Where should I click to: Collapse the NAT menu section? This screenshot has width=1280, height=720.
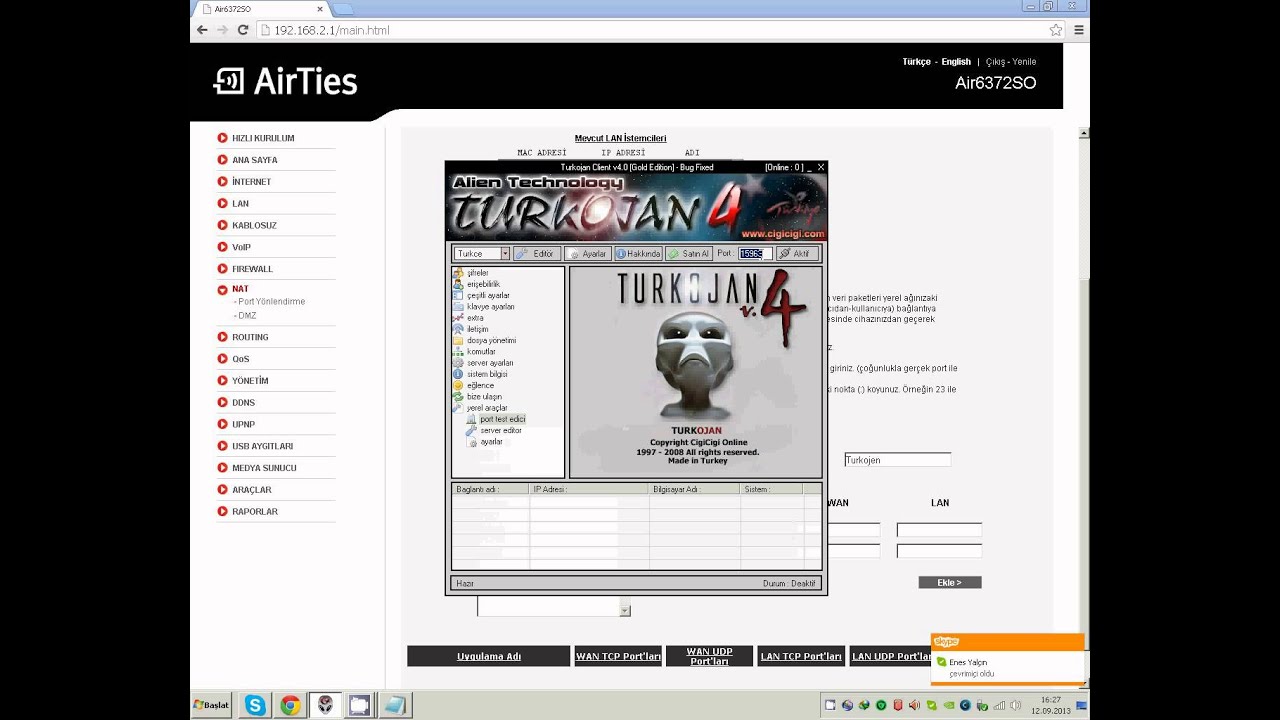[240, 289]
